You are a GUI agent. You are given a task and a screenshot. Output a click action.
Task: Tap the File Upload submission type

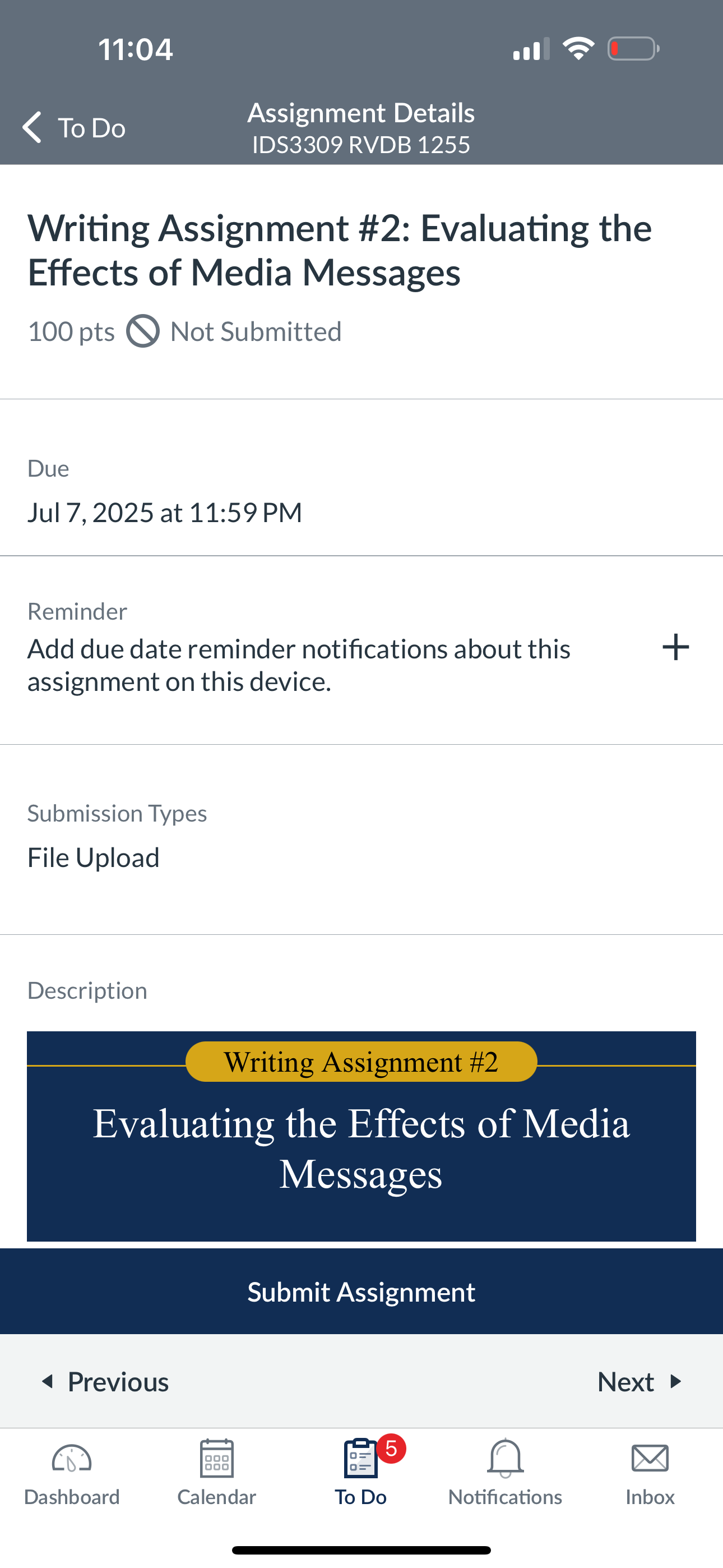[x=93, y=857]
